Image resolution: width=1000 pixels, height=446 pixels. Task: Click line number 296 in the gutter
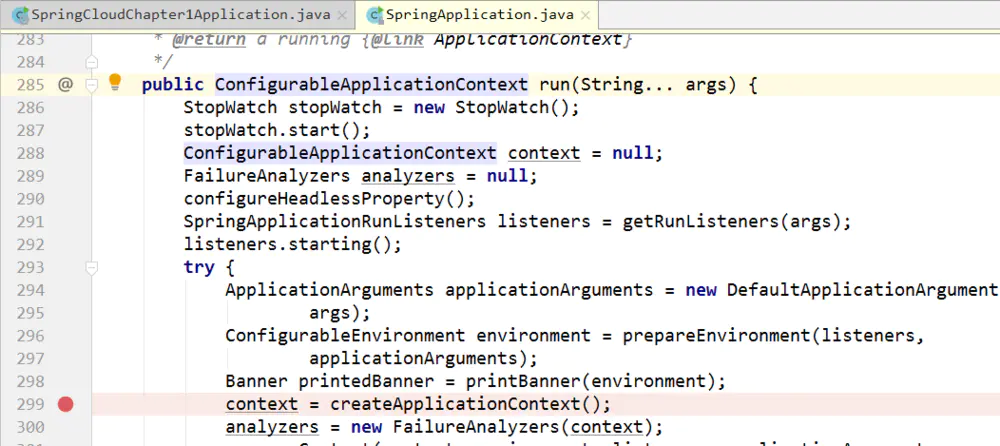pyautogui.click(x=31, y=336)
